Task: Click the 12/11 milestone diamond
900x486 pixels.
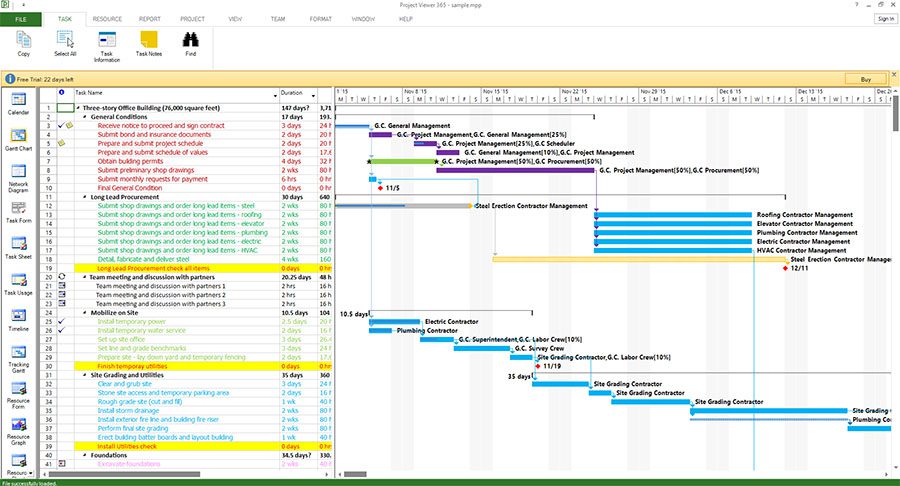Action: coord(785,268)
